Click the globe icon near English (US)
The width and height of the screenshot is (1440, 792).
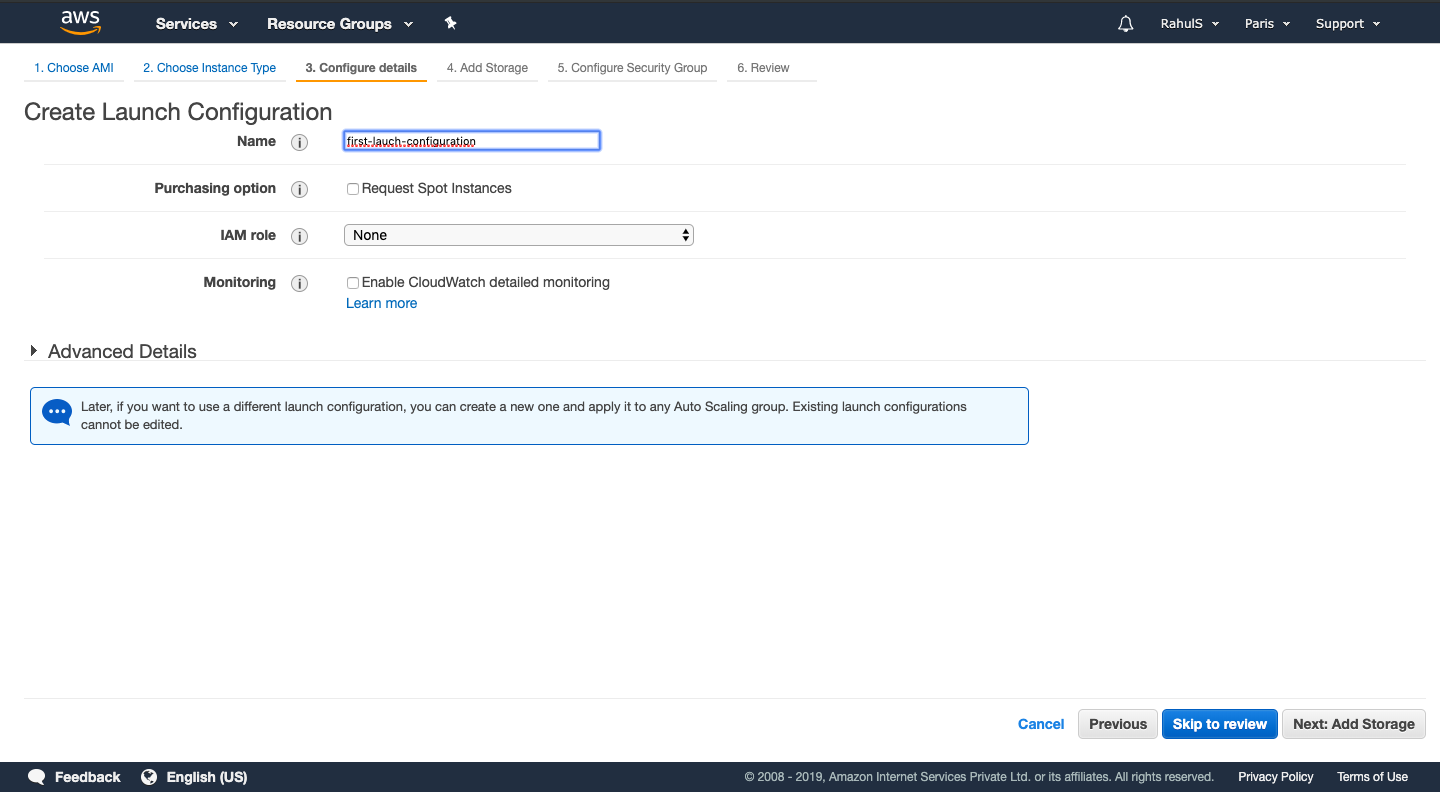pyautogui.click(x=149, y=776)
